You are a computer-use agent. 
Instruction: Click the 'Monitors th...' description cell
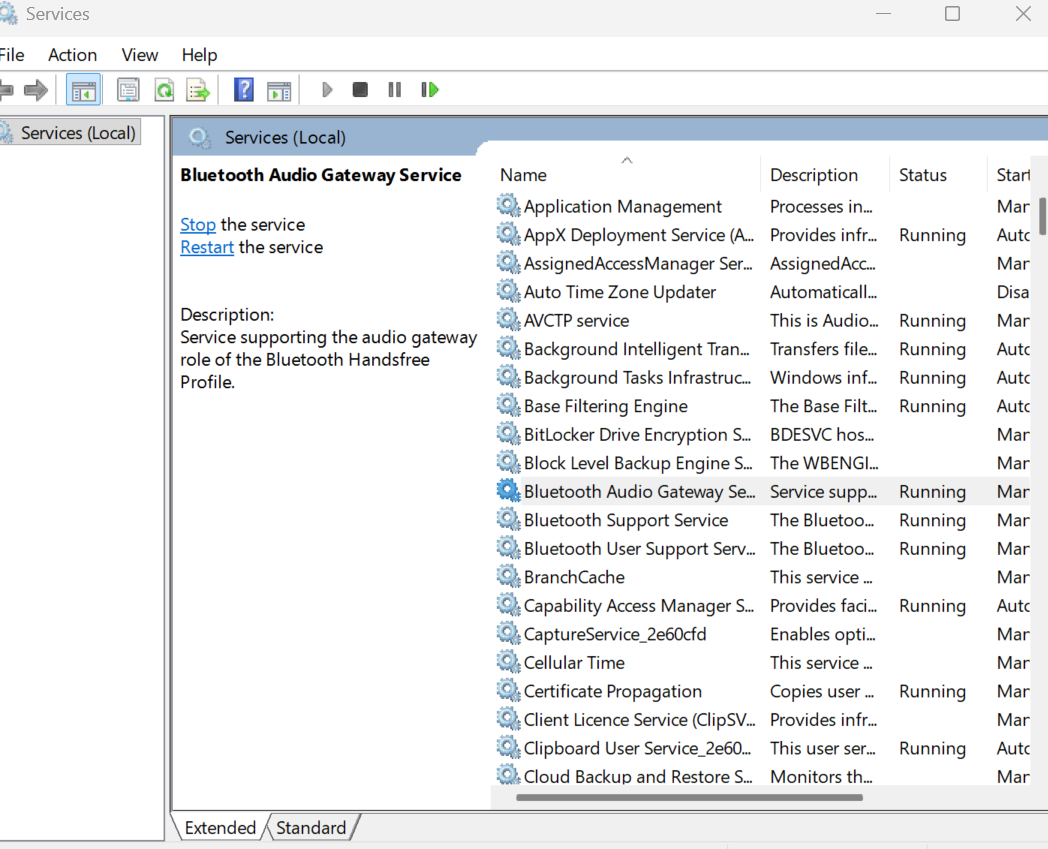821,777
